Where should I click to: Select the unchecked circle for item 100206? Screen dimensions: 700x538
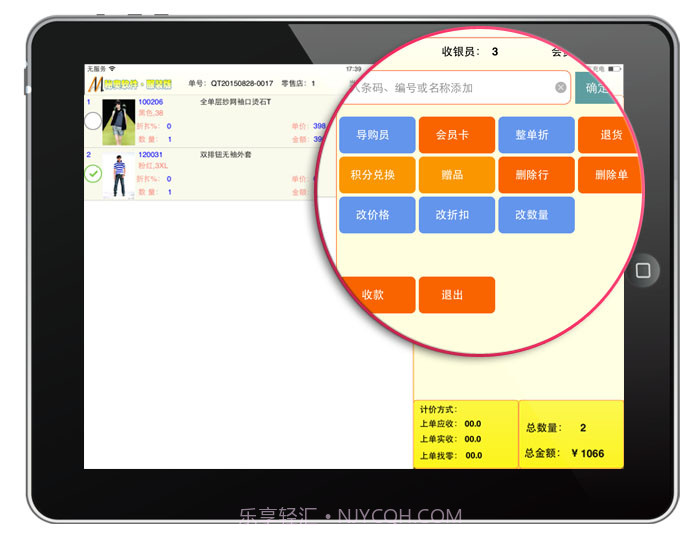pyautogui.click(x=93, y=121)
